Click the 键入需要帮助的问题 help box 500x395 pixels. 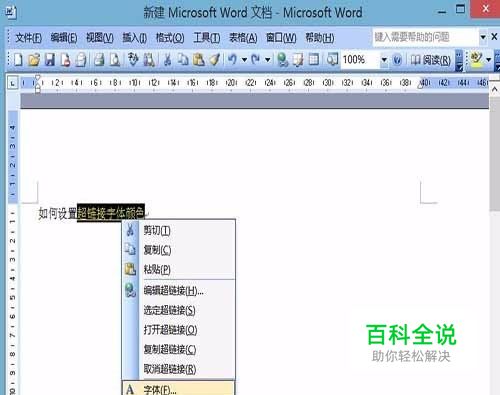point(425,37)
